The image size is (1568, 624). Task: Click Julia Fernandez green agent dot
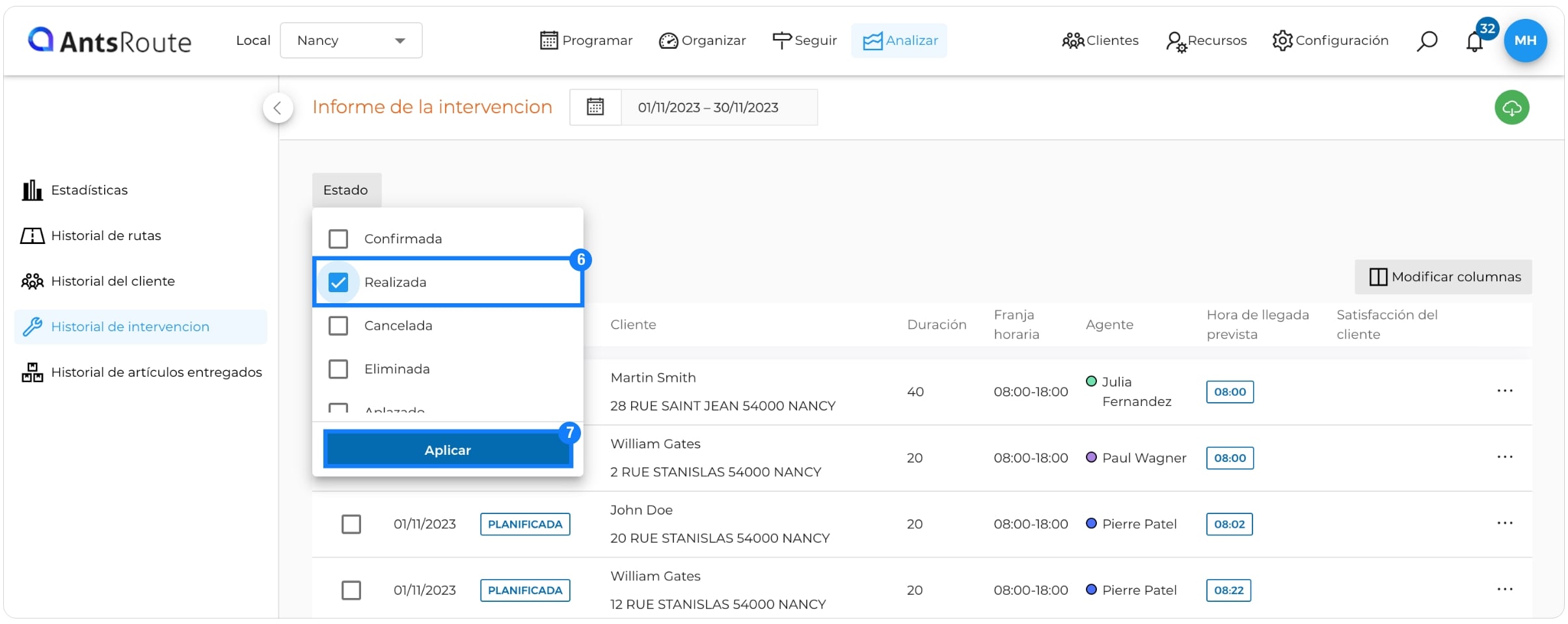[x=1092, y=381]
